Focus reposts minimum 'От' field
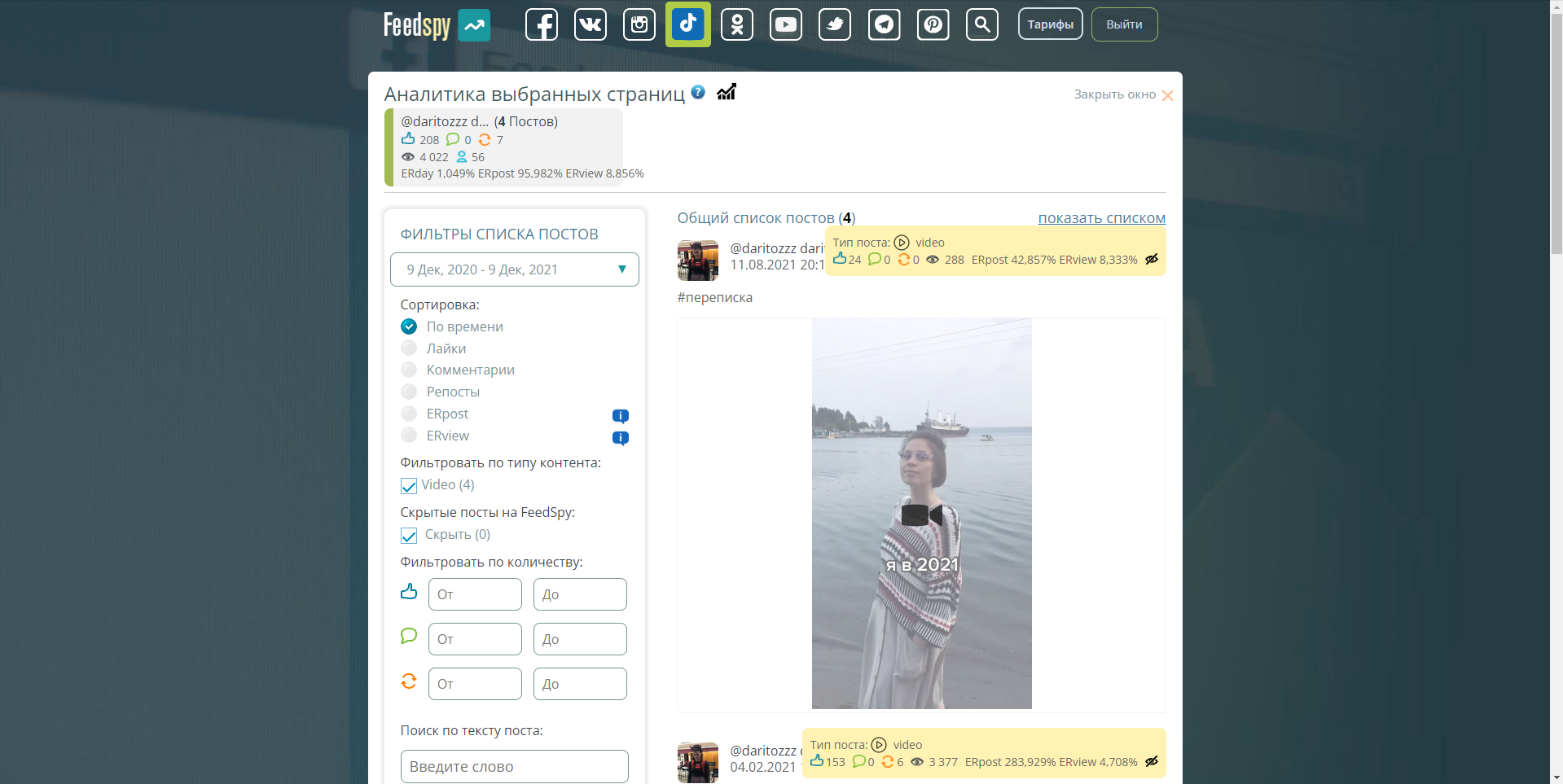The image size is (1563, 784). (x=475, y=684)
